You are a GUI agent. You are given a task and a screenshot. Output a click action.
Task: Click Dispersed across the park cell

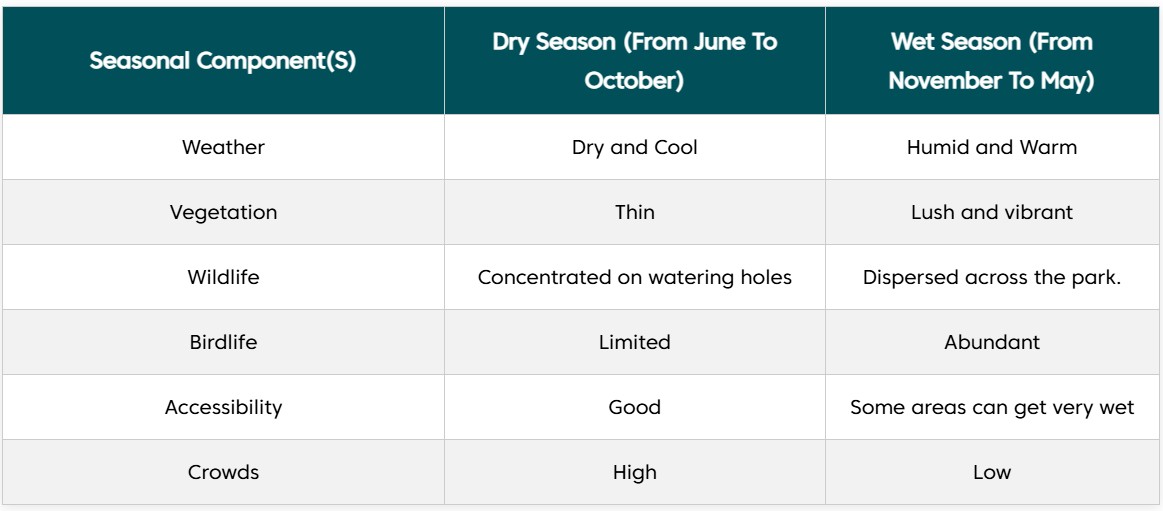click(991, 277)
